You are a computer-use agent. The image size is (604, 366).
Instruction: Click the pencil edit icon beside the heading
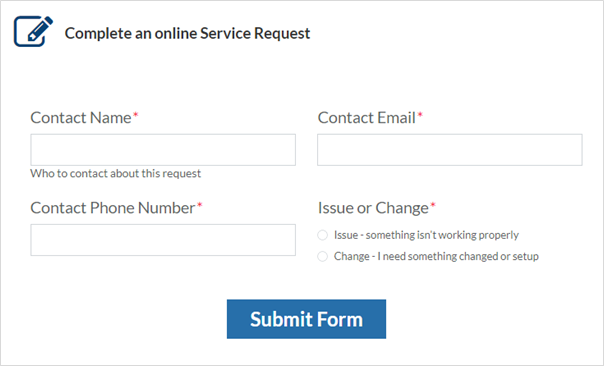click(x=34, y=31)
